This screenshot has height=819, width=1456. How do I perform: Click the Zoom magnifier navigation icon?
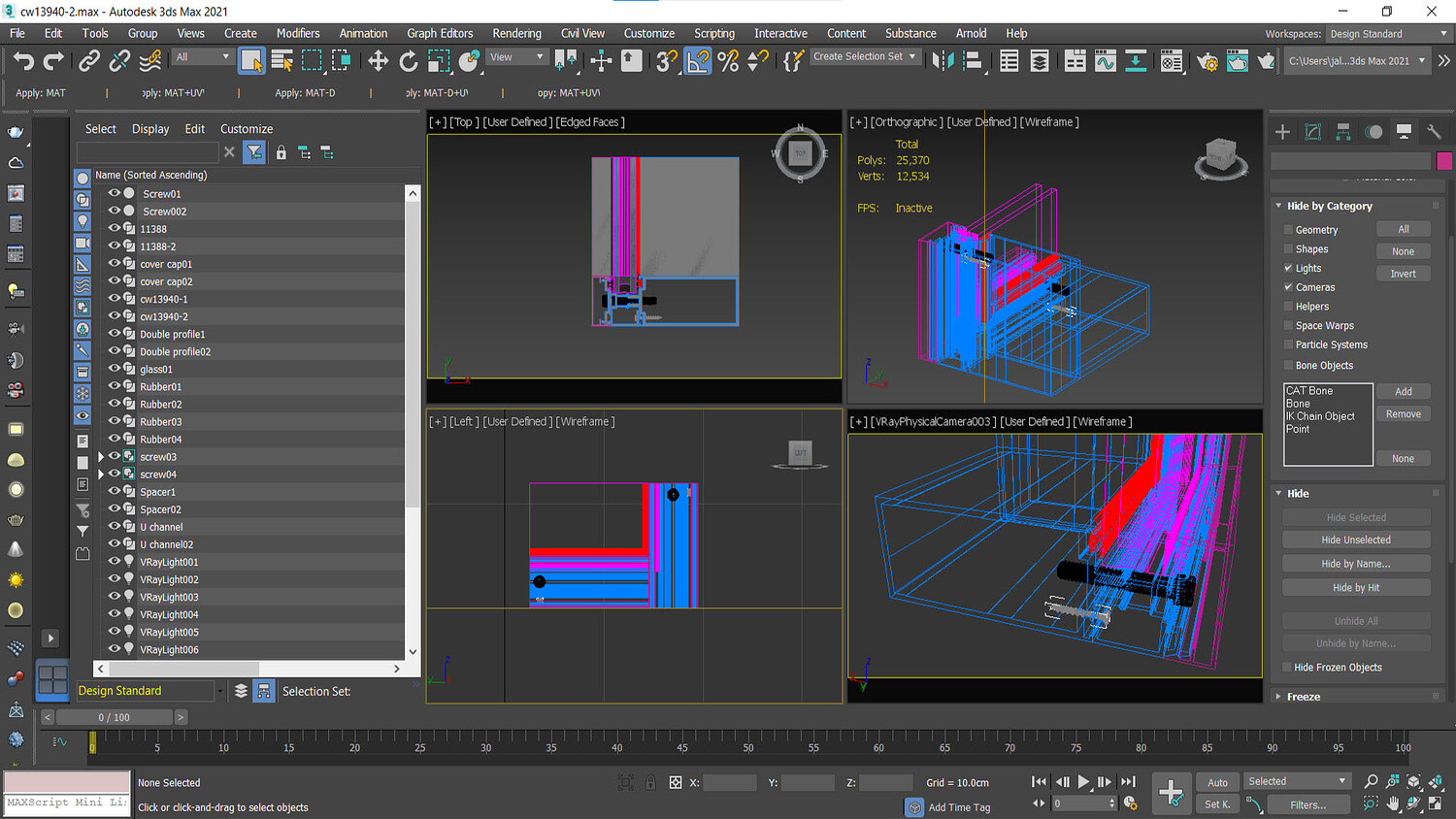pos(1371,781)
